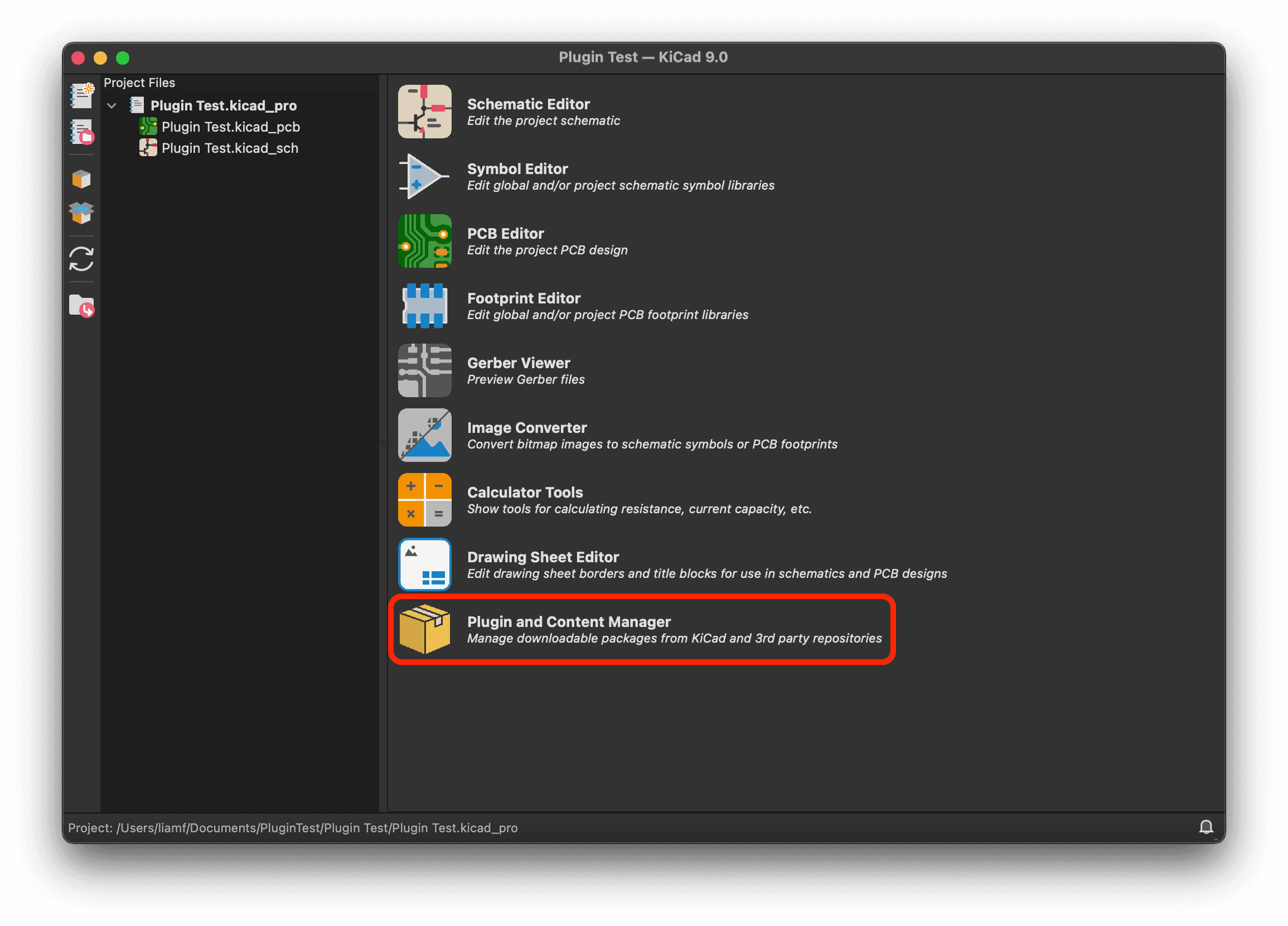The width and height of the screenshot is (1288, 926).
Task: Open the Schematic Editor
Action: click(x=528, y=112)
